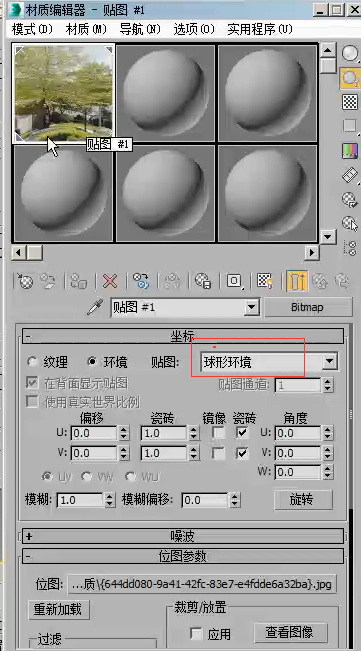Open Sample UV Tiling flyout icon
The image size is (361, 651).
(350, 126)
